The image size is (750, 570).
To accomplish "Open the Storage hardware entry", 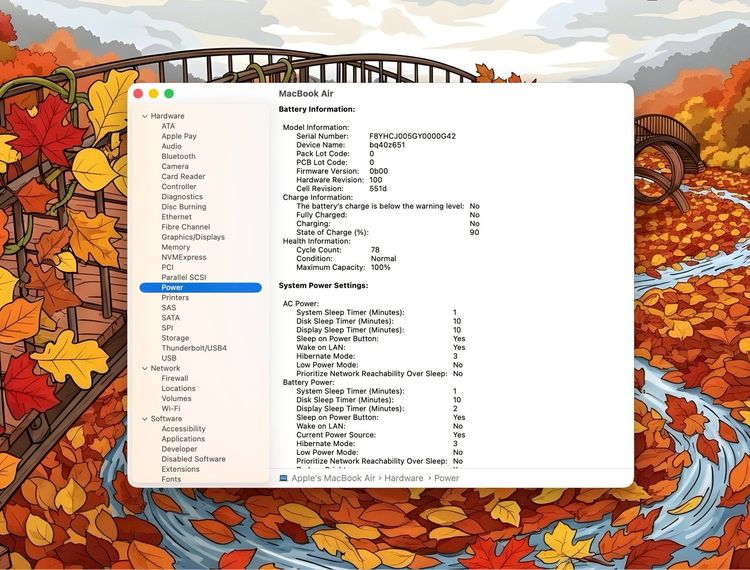I will click(175, 338).
